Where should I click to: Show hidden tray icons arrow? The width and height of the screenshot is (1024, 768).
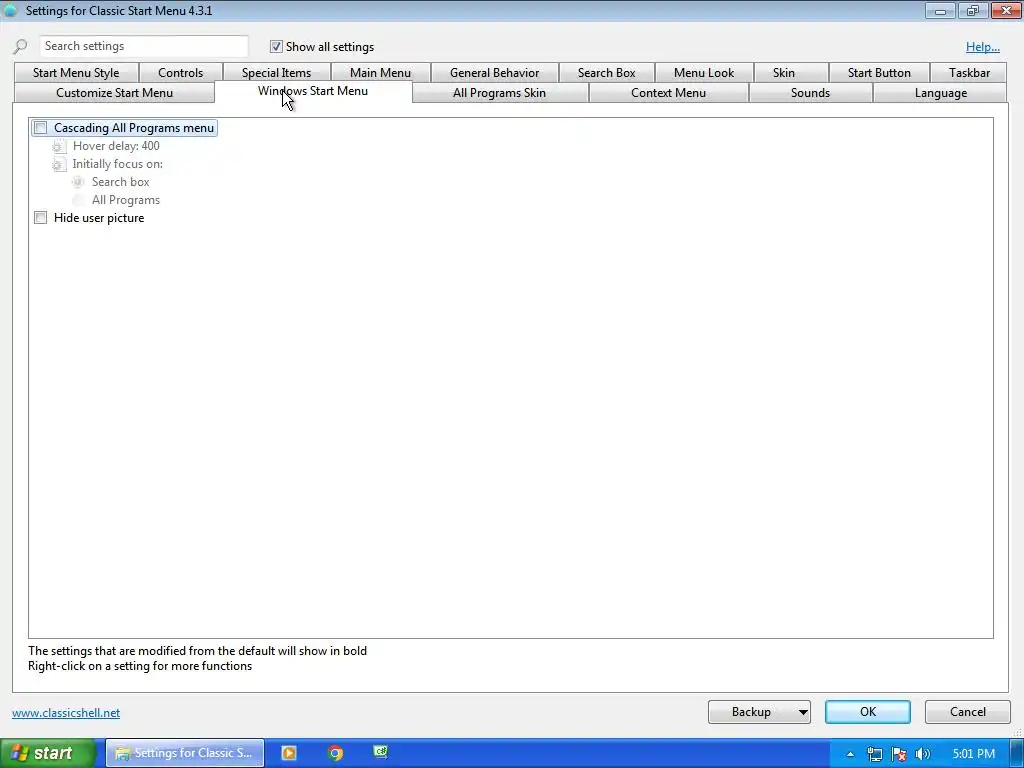850,754
